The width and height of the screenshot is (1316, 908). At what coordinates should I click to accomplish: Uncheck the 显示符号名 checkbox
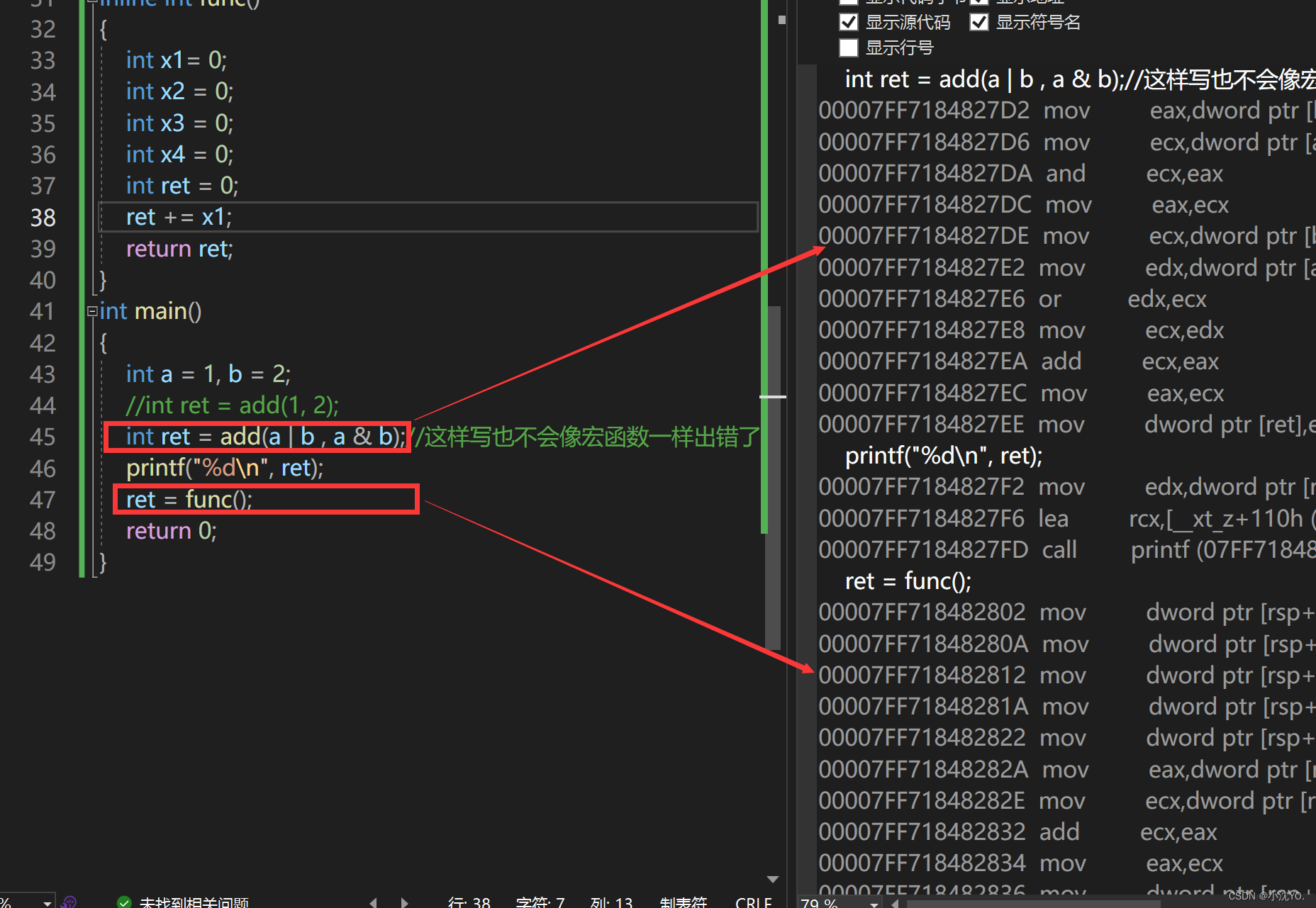pyautogui.click(x=979, y=22)
